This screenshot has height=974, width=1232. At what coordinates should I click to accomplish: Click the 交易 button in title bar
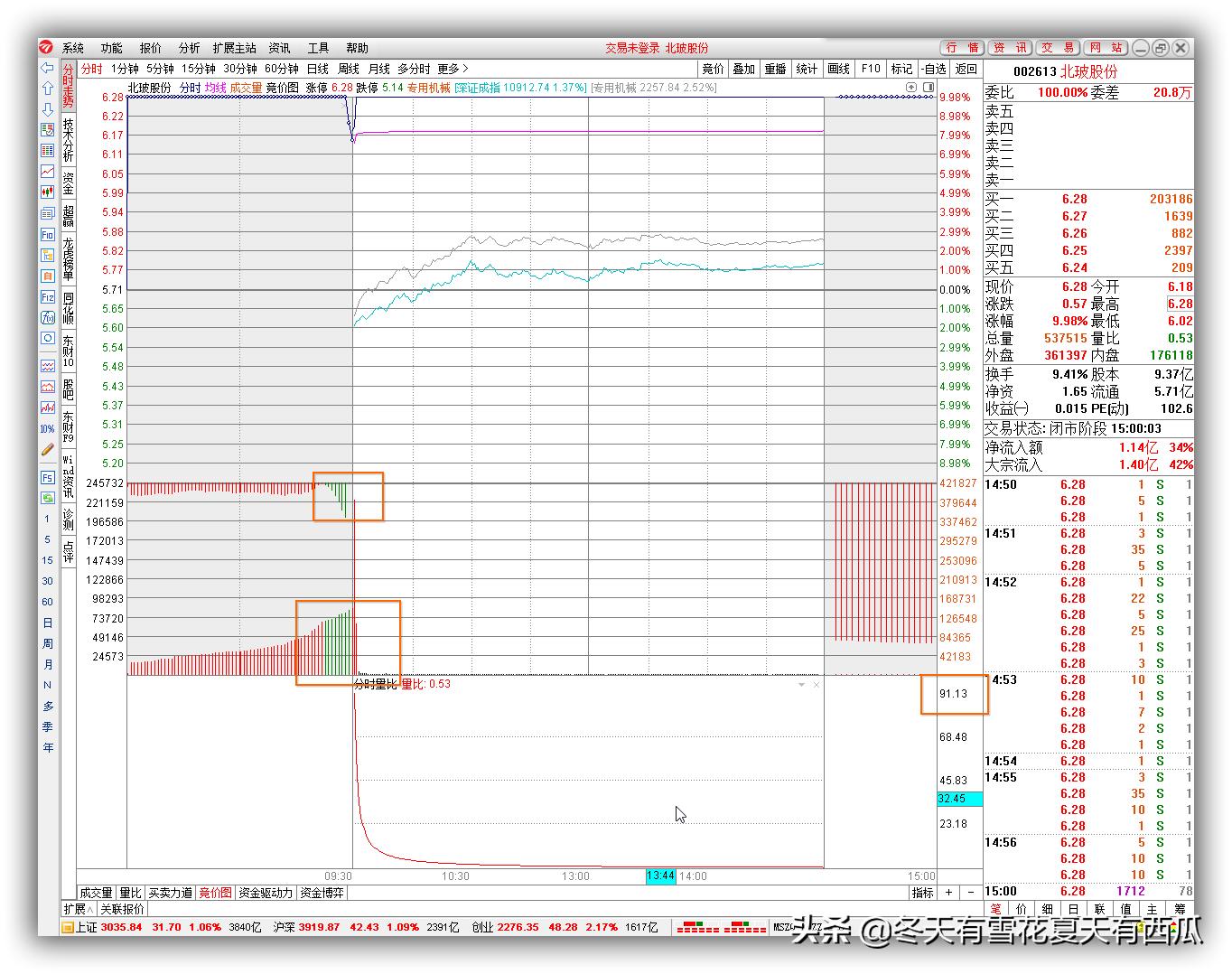point(1058,48)
